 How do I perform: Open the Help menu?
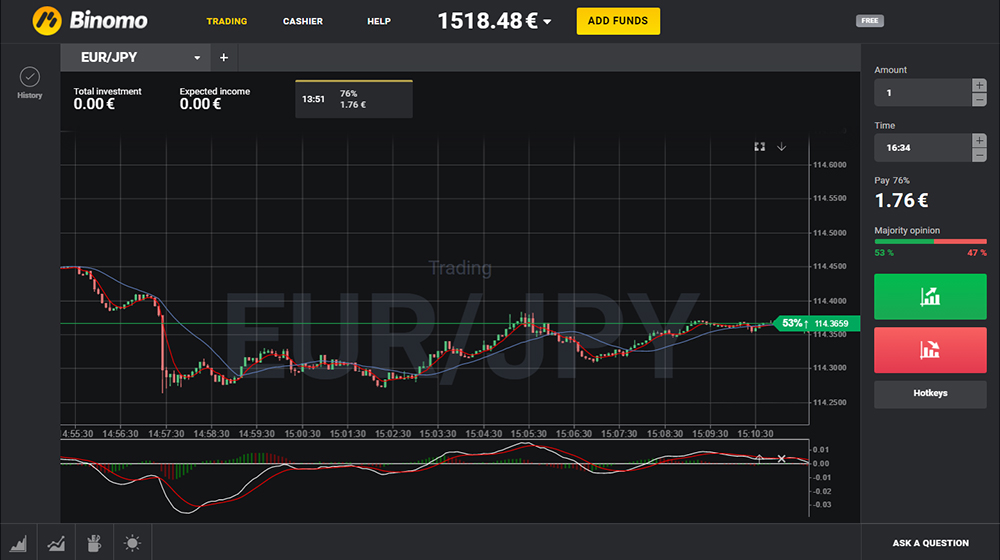tap(378, 21)
